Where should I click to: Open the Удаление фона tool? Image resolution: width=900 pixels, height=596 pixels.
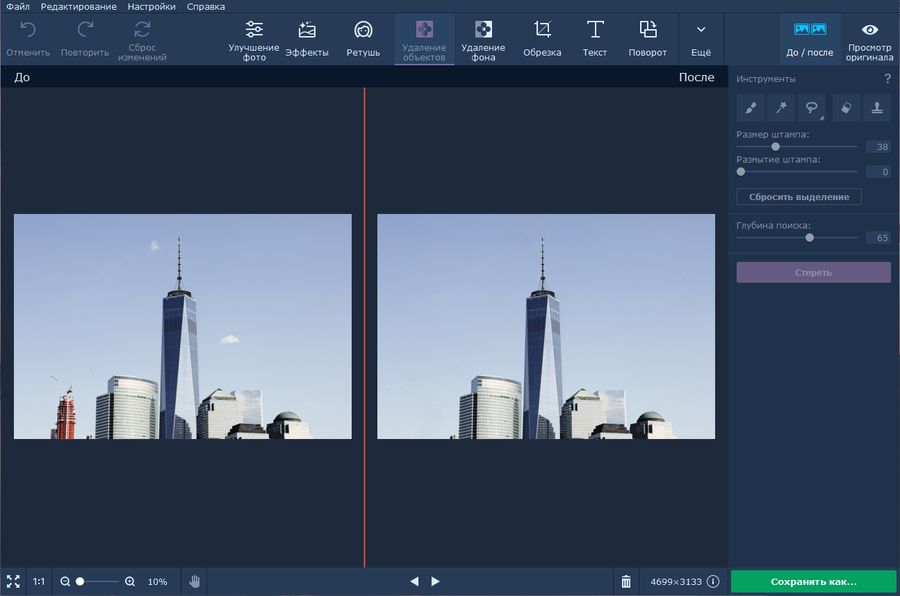[483, 39]
